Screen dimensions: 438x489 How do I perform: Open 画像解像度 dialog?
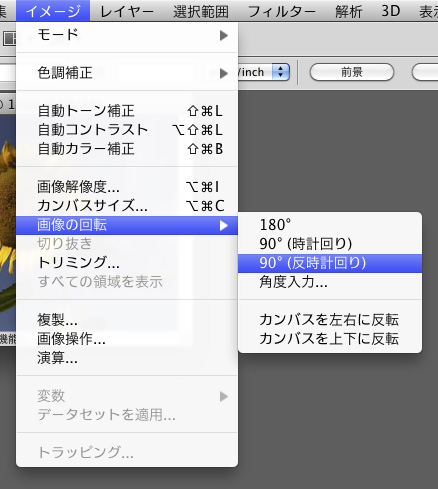(127, 187)
